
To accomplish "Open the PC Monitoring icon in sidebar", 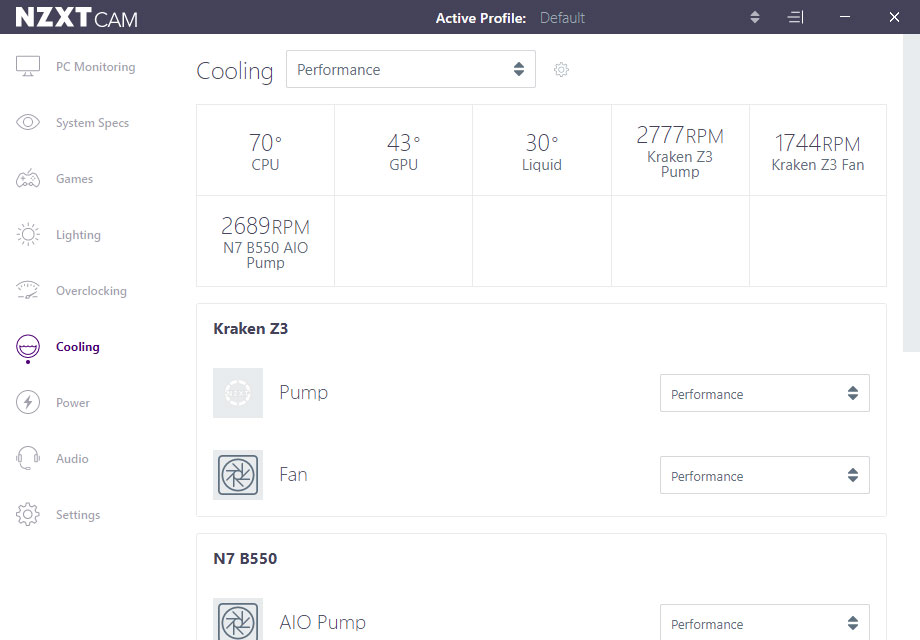I will coord(28,66).
